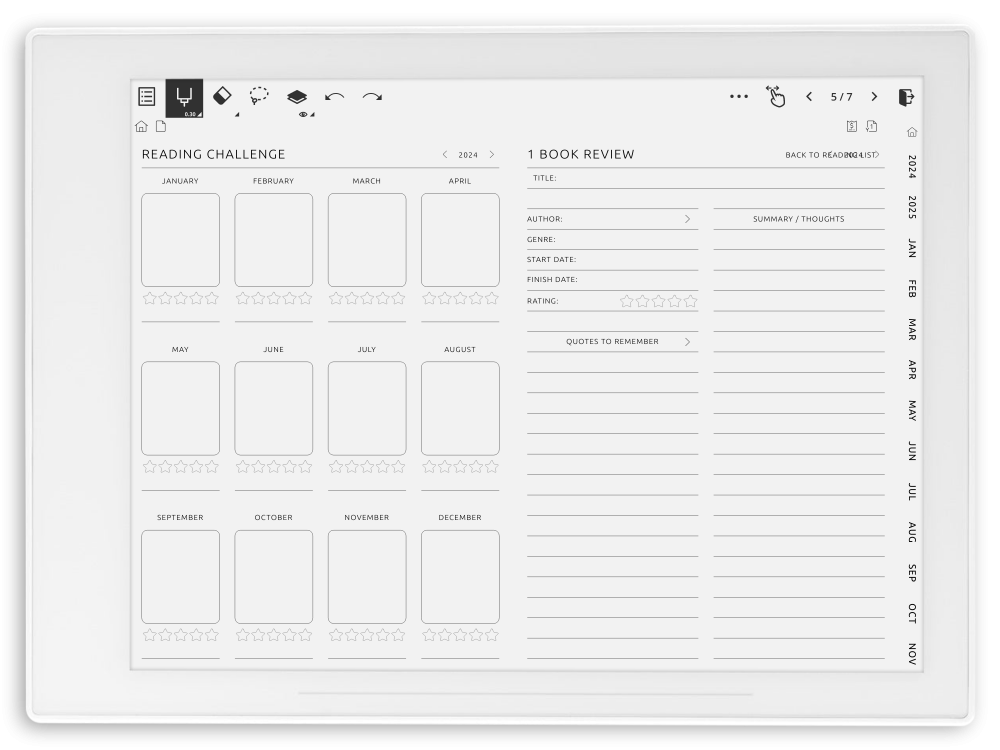The width and height of the screenshot is (1000, 750).
Task: Click the READING CHALLENGE heading
Action: tap(214, 154)
